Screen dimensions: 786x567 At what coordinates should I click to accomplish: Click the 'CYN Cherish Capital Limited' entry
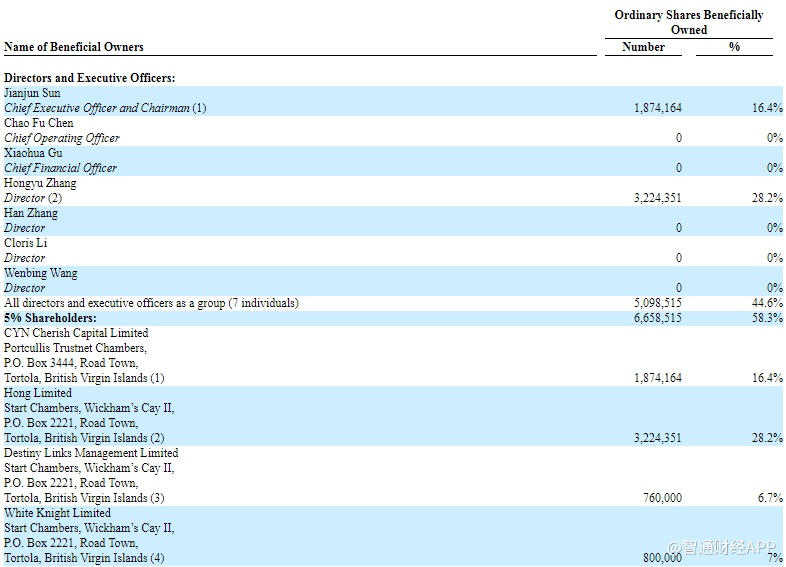(76, 333)
